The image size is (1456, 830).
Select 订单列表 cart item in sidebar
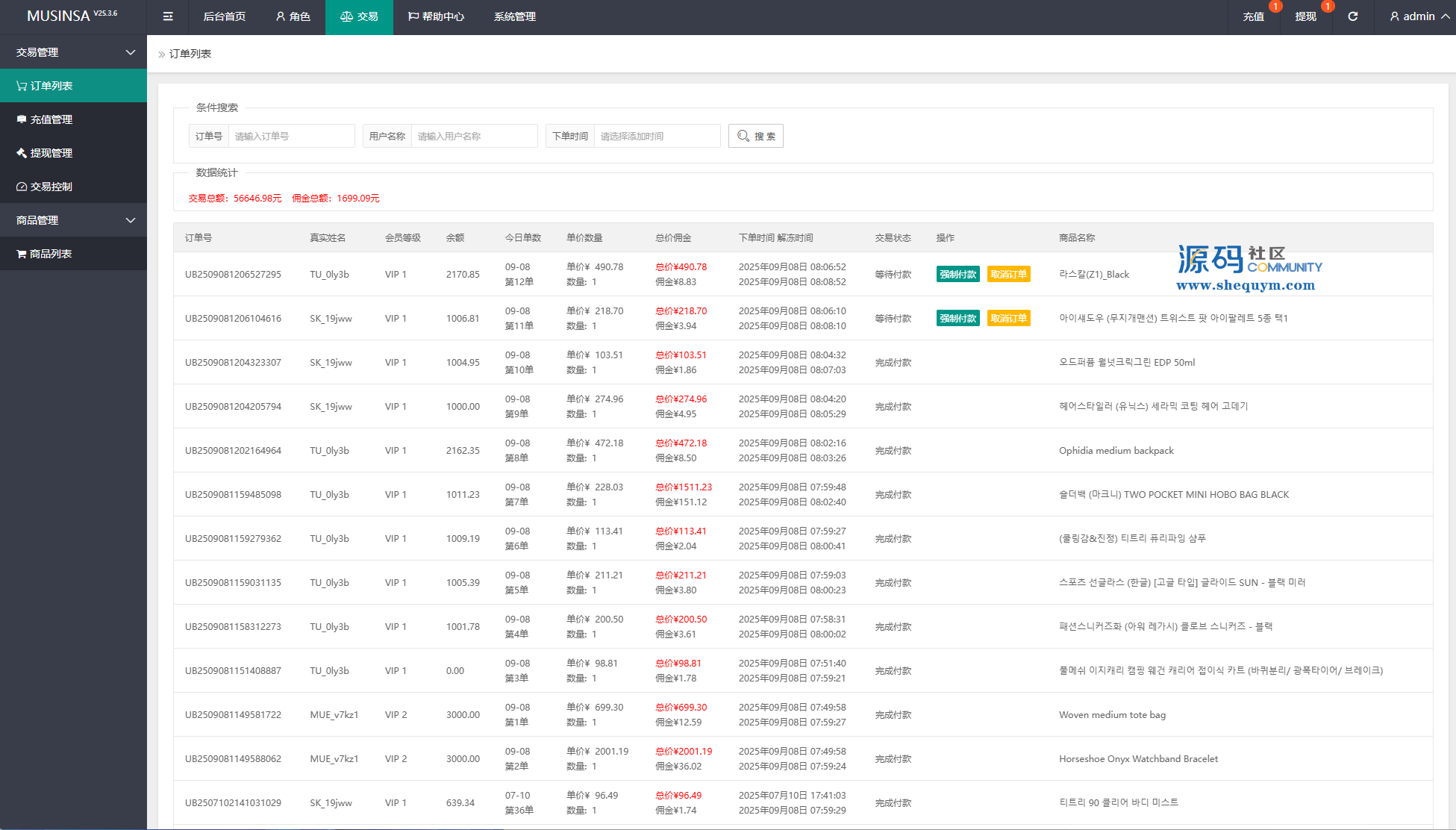[51, 86]
